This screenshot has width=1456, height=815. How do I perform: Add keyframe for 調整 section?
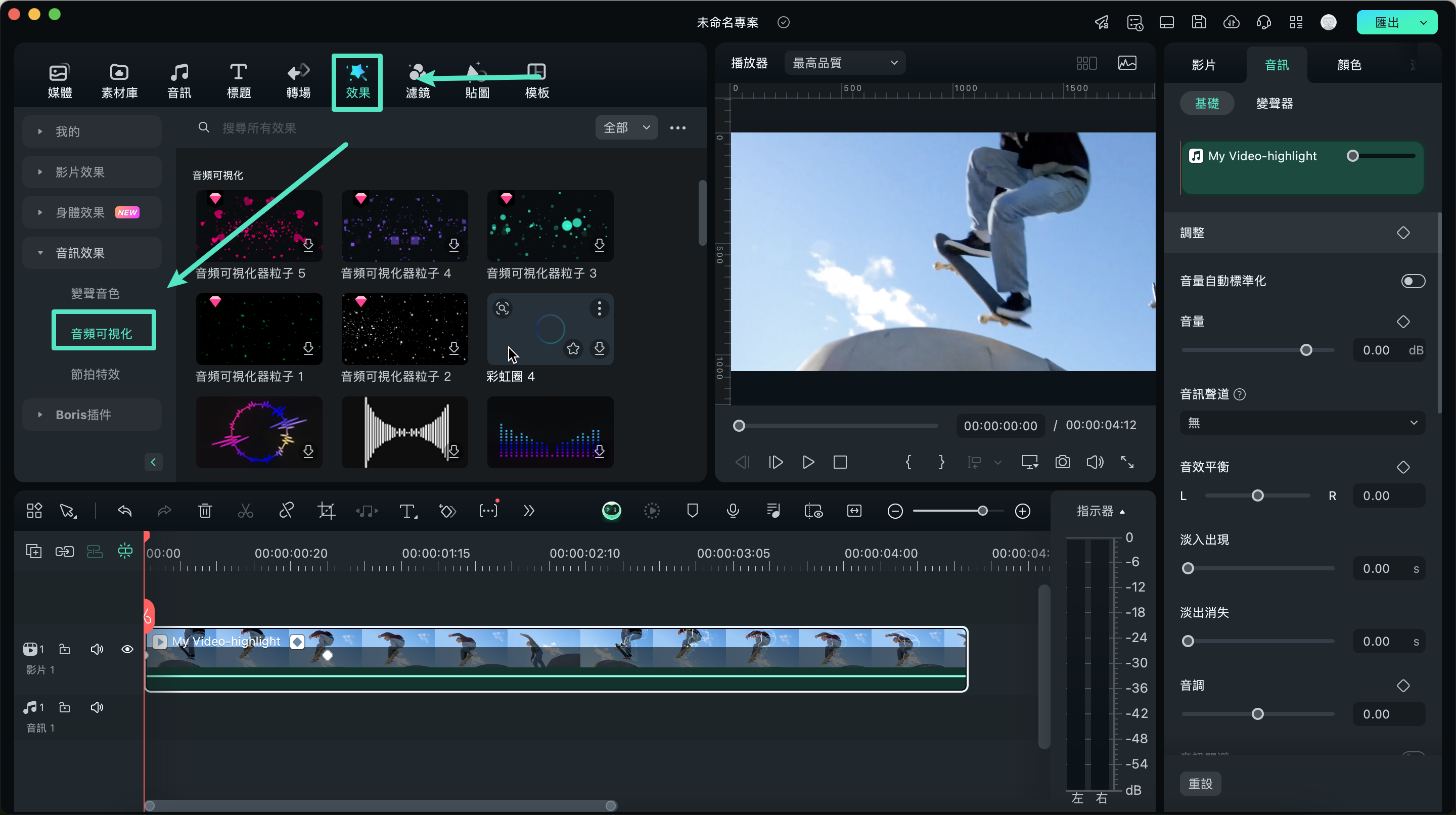coord(1403,233)
